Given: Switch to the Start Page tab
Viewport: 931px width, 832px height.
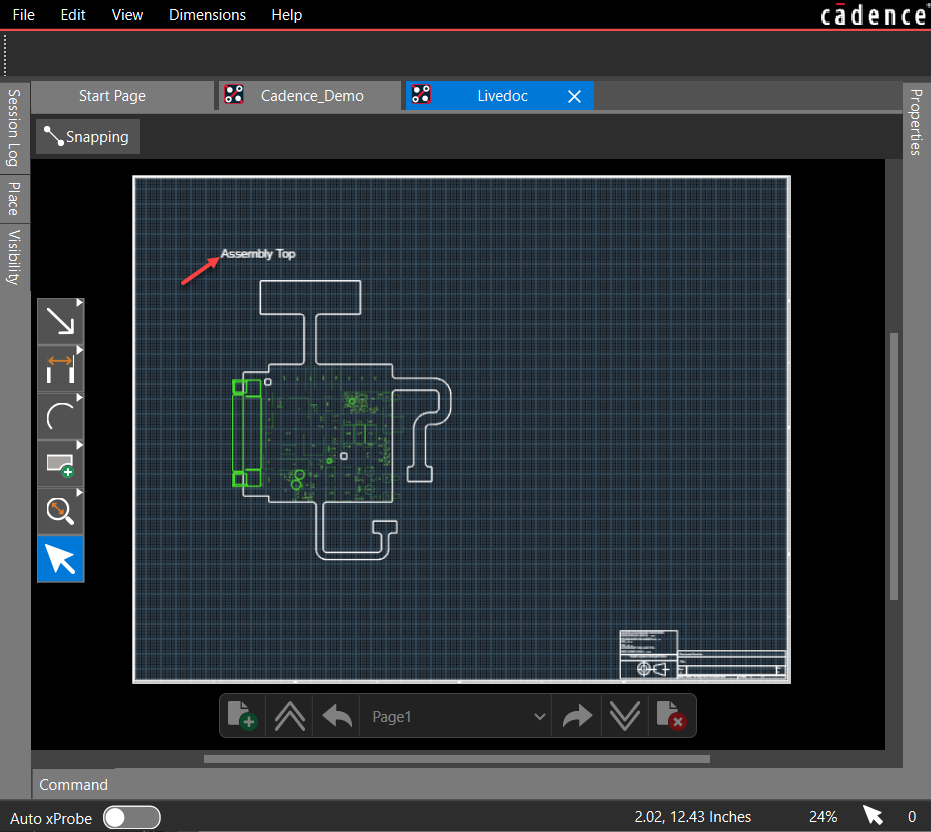Looking at the screenshot, I should click(122, 96).
